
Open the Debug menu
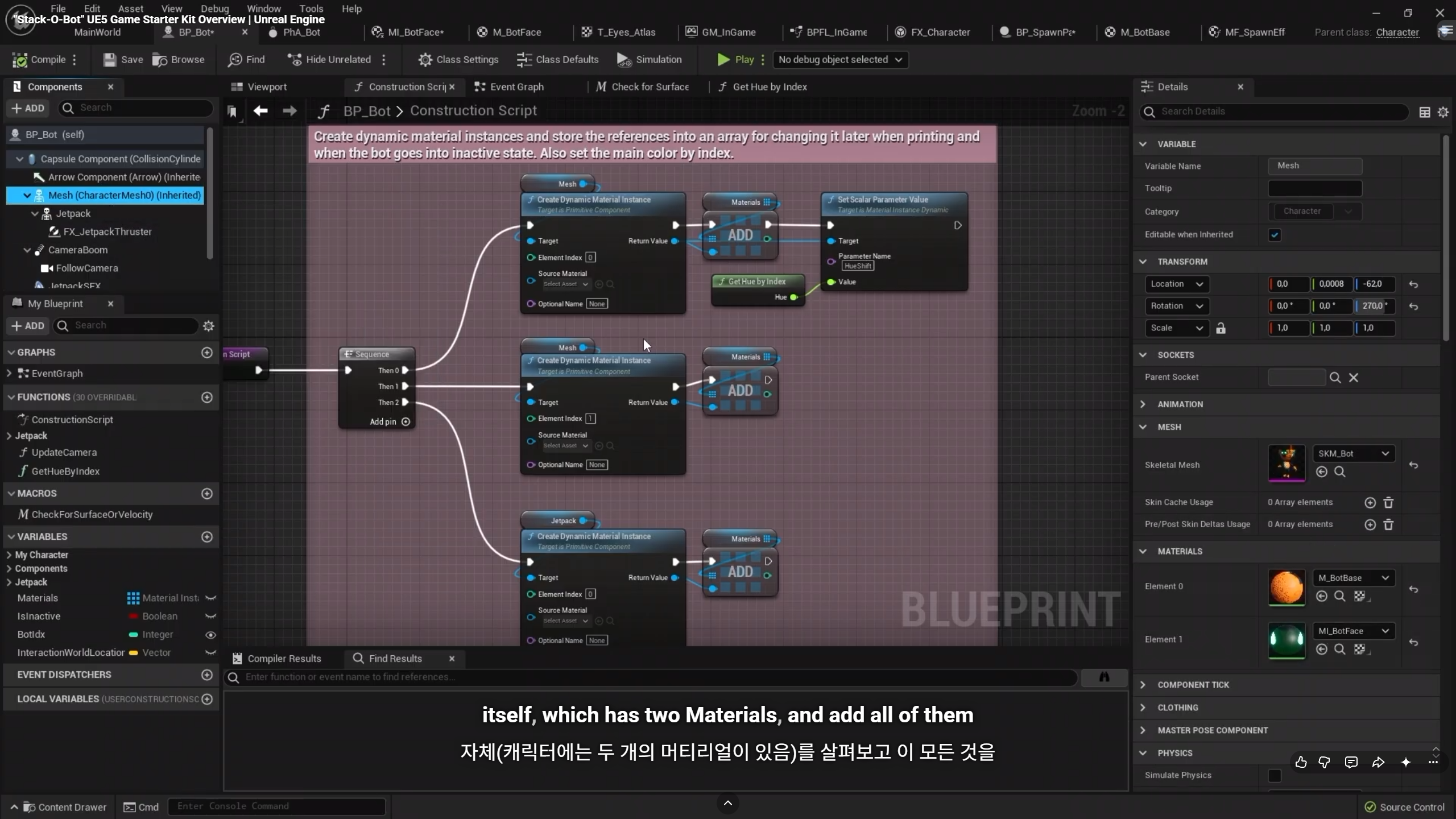click(x=215, y=9)
